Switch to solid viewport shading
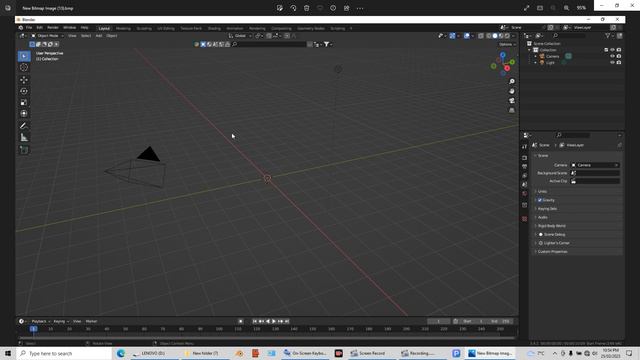 pyautogui.click(x=495, y=36)
